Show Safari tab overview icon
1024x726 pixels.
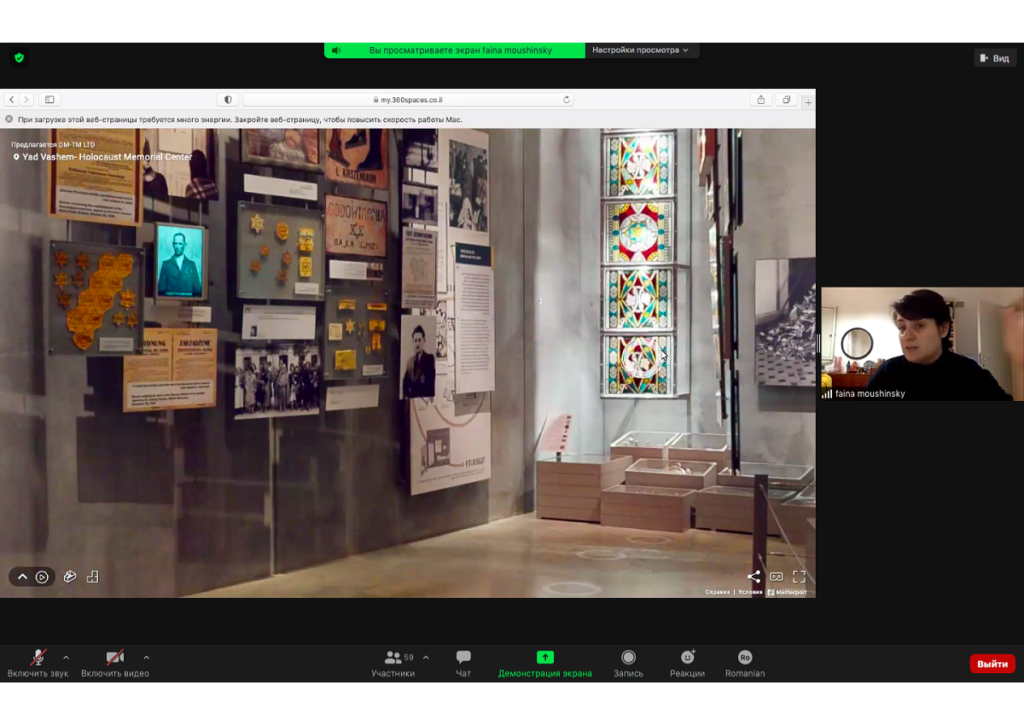(x=786, y=100)
